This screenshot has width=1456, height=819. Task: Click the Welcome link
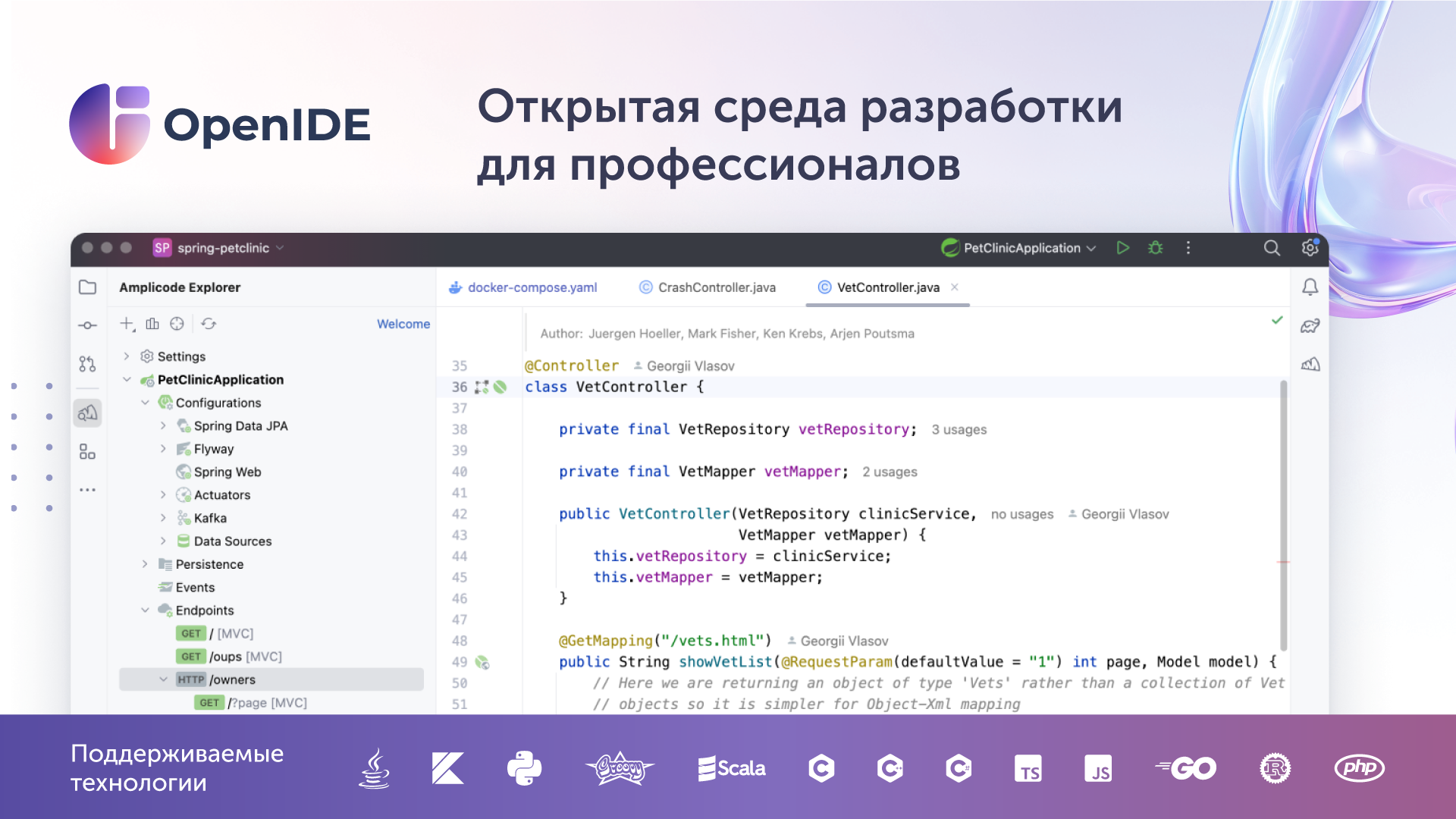[403, 324]
